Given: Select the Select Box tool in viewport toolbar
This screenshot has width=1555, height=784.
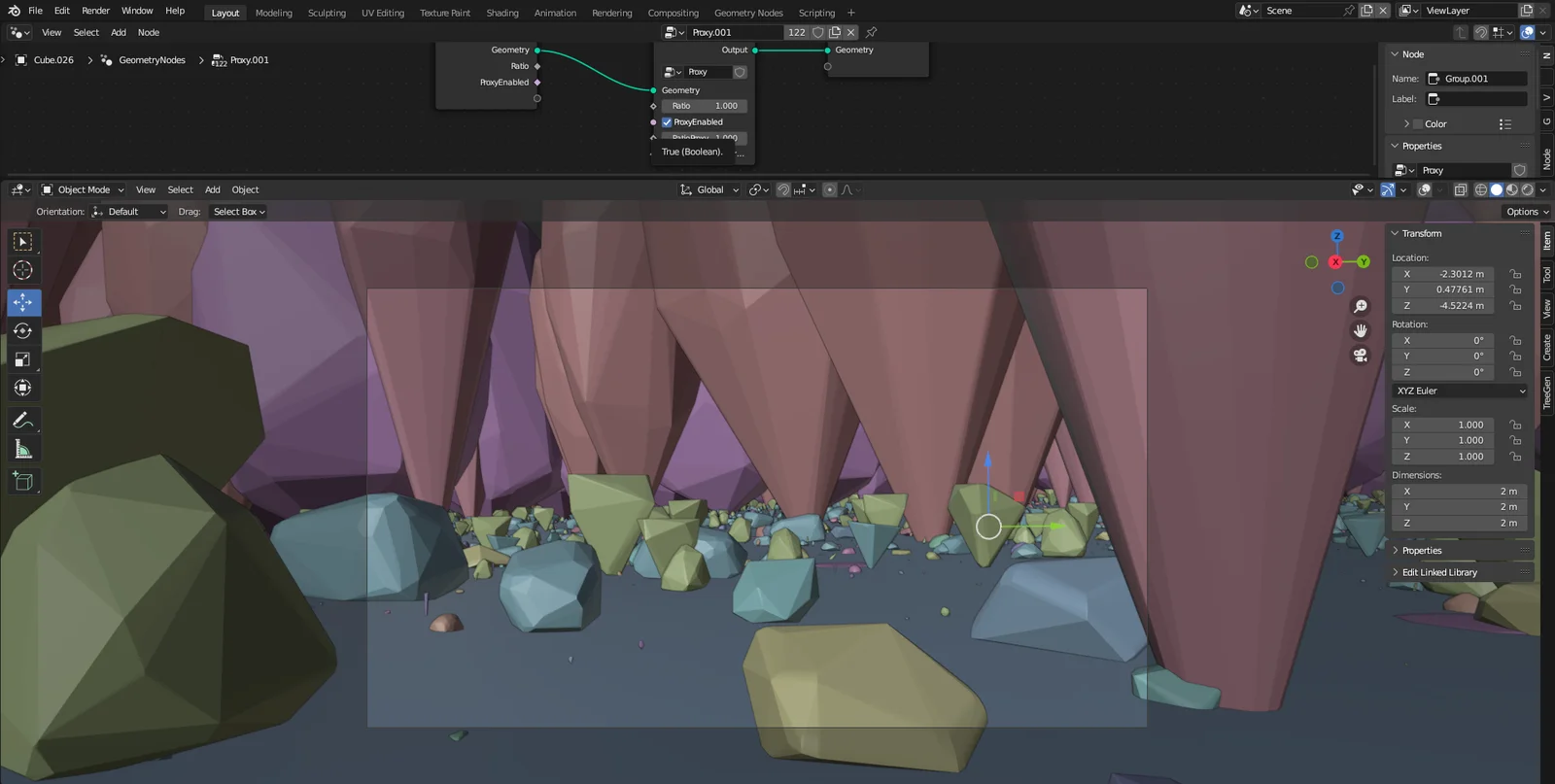Looking at the screenshot, I should pos(22,241).
